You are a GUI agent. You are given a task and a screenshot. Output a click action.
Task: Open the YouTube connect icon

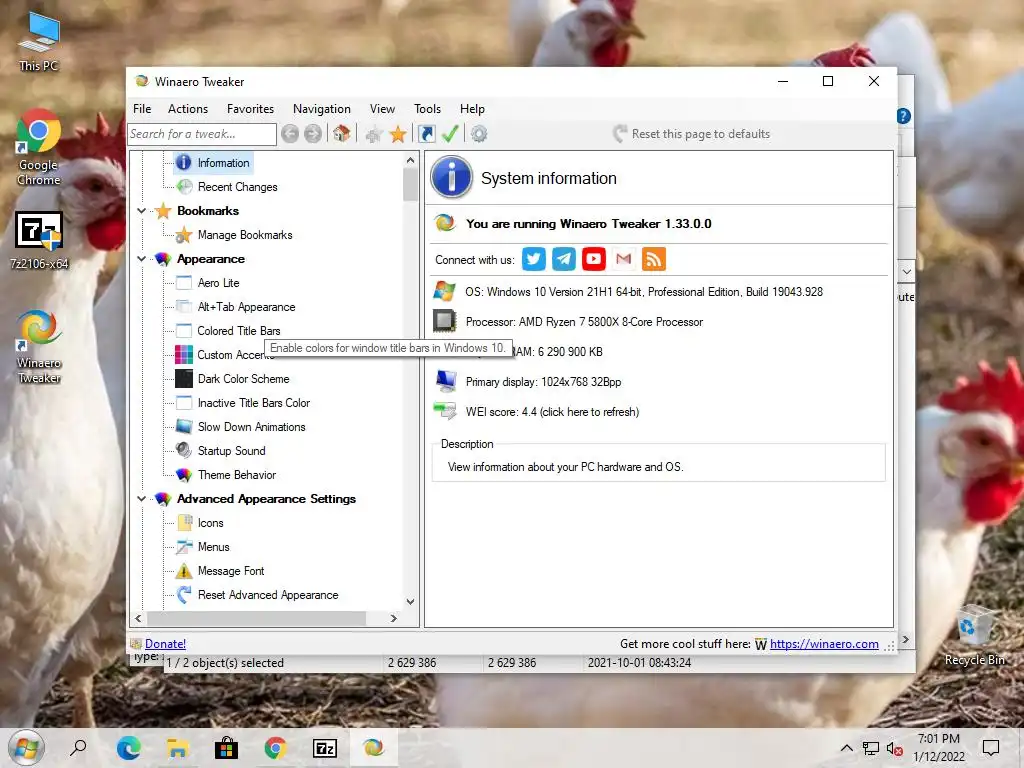pyautogui.click(x=594, y=259)
